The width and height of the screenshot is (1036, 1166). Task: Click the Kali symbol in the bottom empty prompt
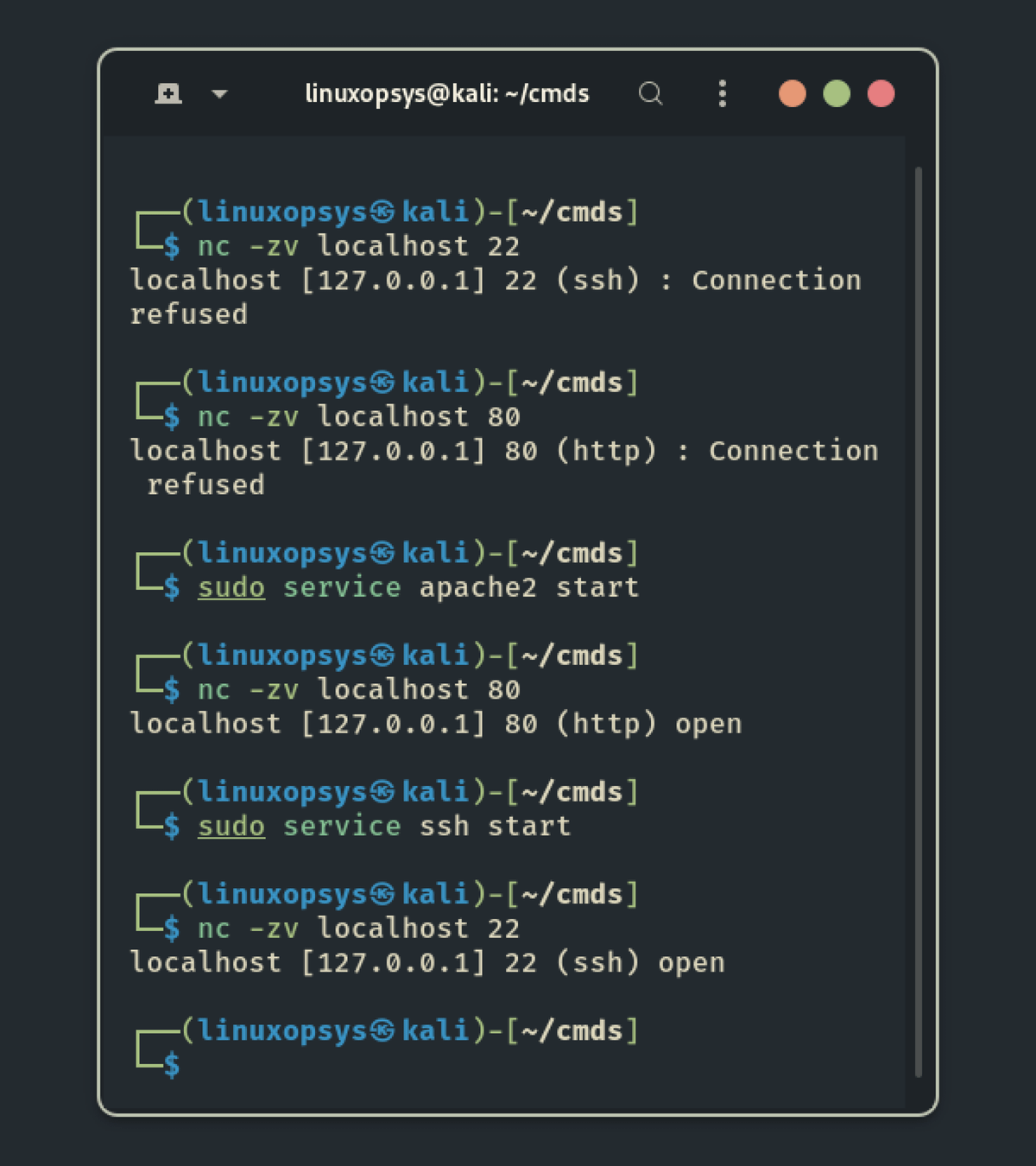[x=382, y=1030]
